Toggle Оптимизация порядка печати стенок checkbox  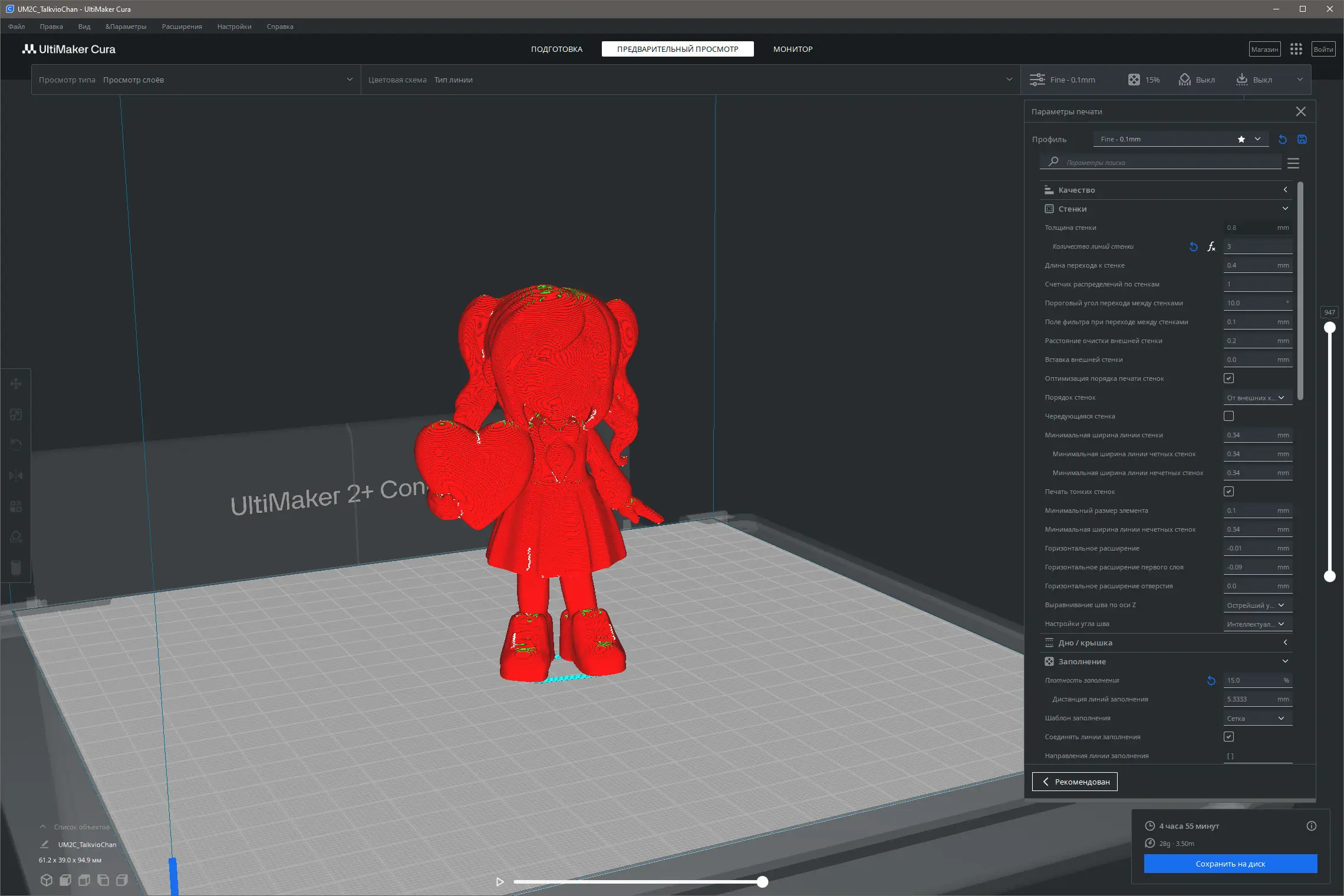[1229, 378]
